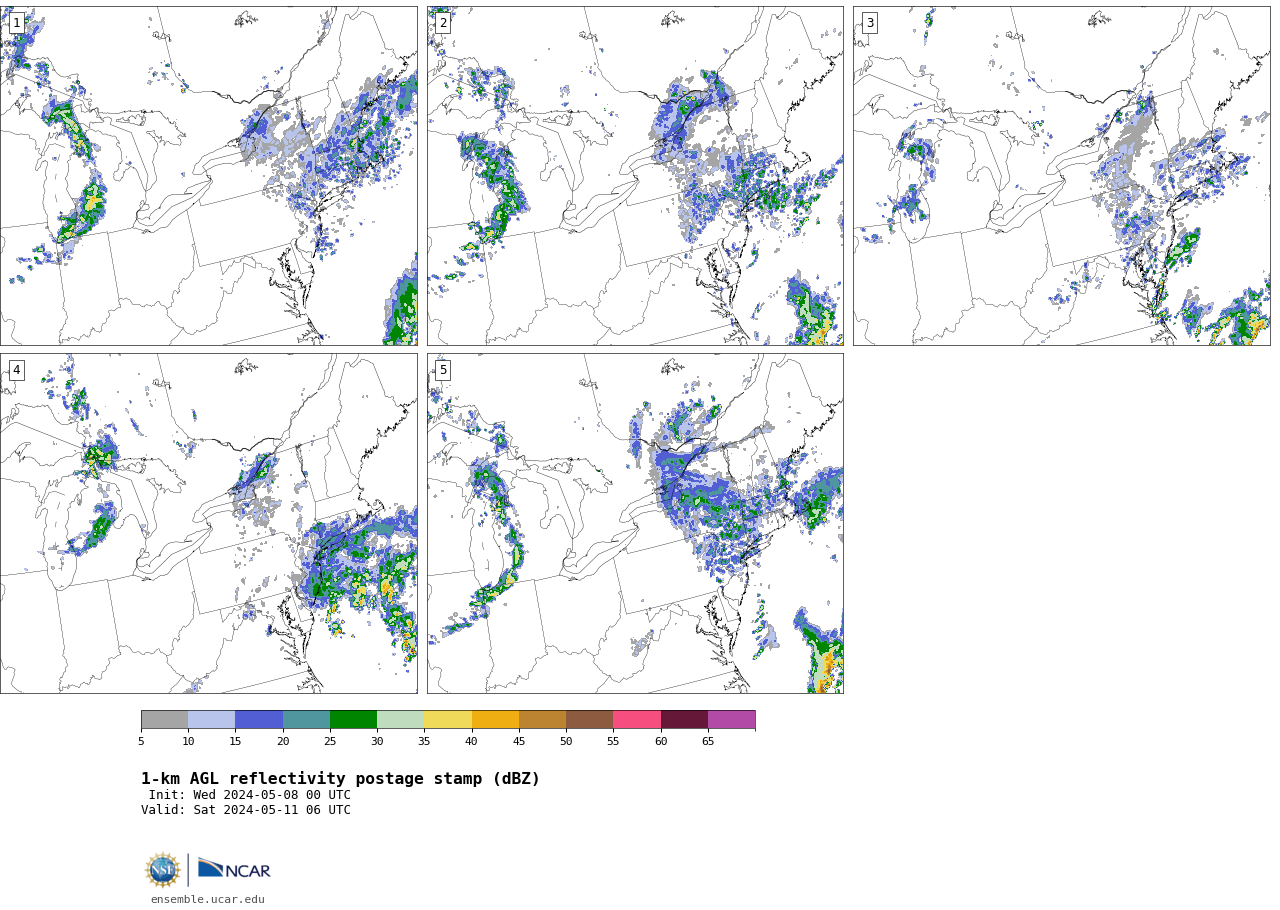Click the purple 65+ dBZ swatch

coord(732,720)
